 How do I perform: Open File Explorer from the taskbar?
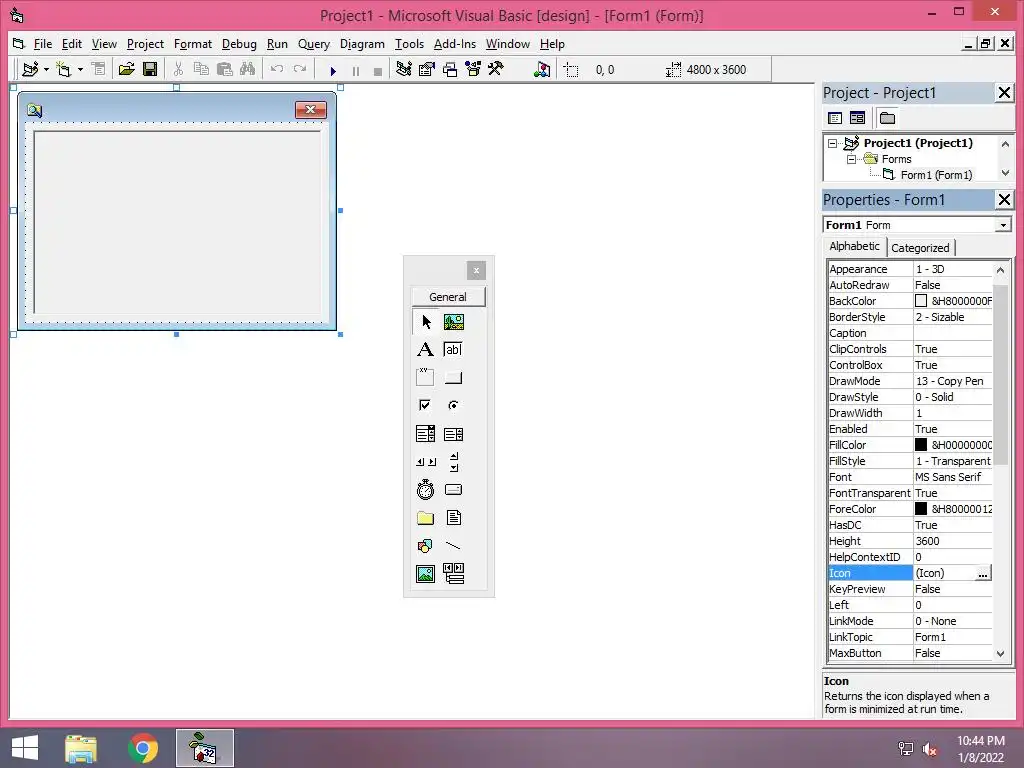(x=81, y=748)
